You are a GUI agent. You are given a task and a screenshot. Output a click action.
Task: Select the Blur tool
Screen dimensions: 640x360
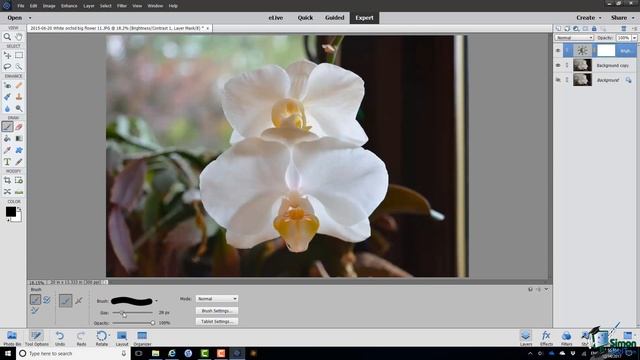click(7, 109)
